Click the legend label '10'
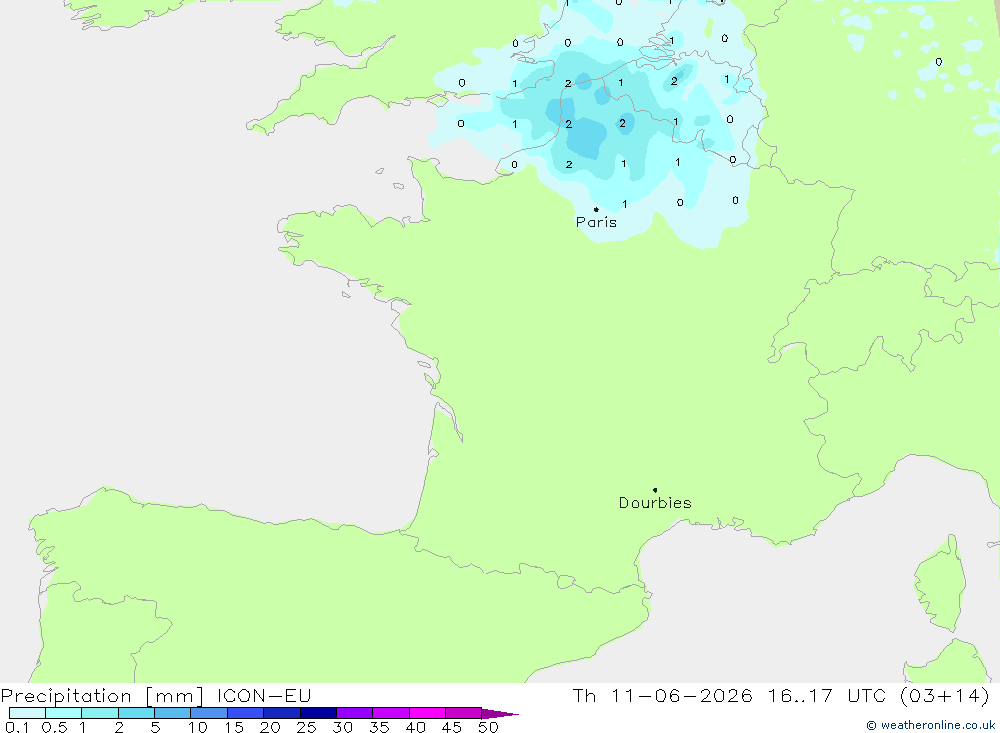Viewport: 1000px width, 733px height. (x=198, y=727)
